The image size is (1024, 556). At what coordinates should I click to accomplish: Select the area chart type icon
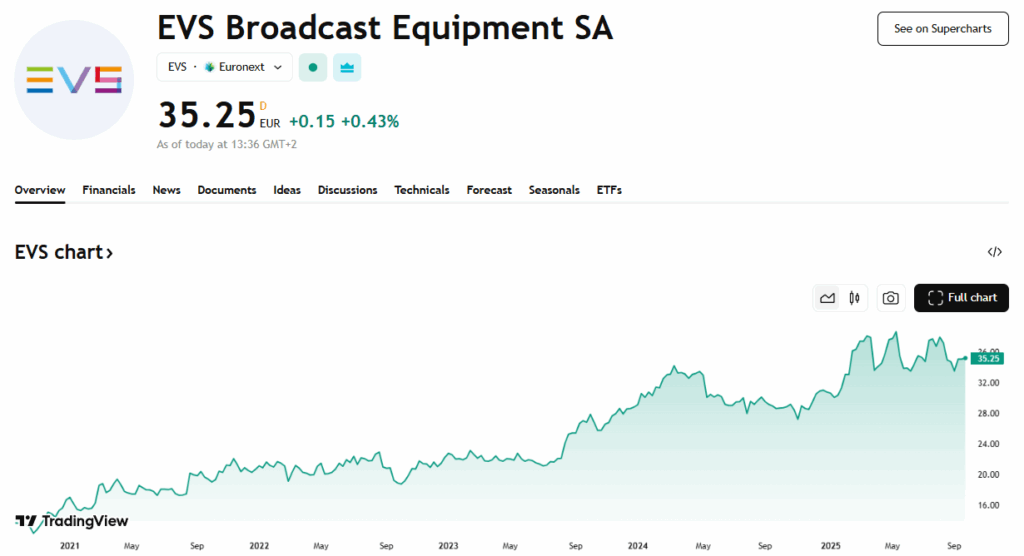[x=827, y=298]
